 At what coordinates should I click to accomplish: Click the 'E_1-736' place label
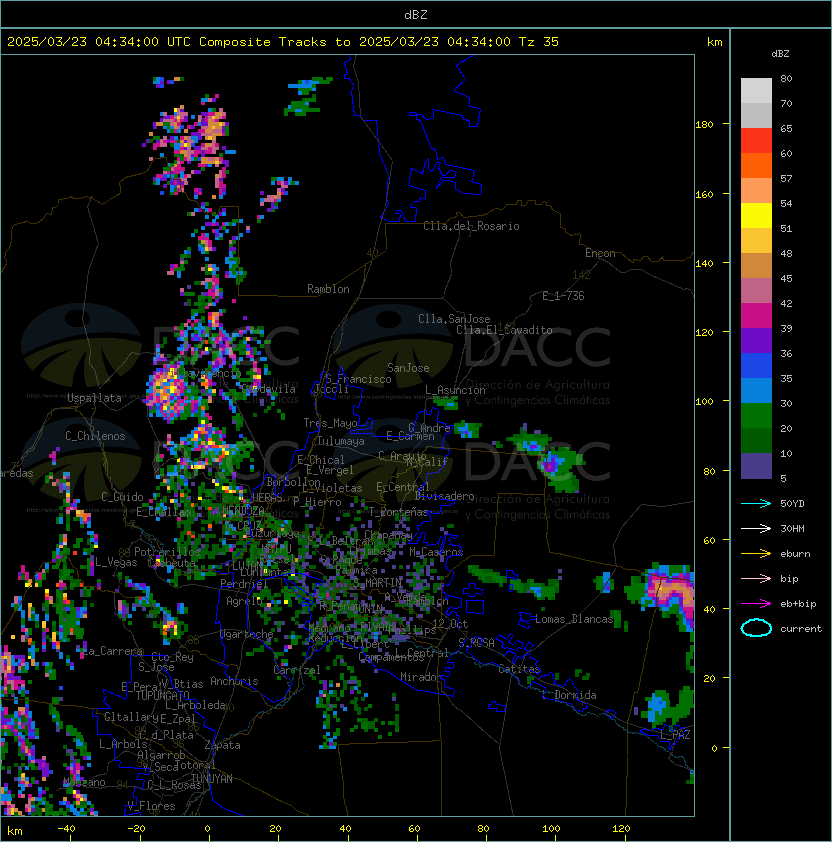pyautogui.click(x=563, y=296)
